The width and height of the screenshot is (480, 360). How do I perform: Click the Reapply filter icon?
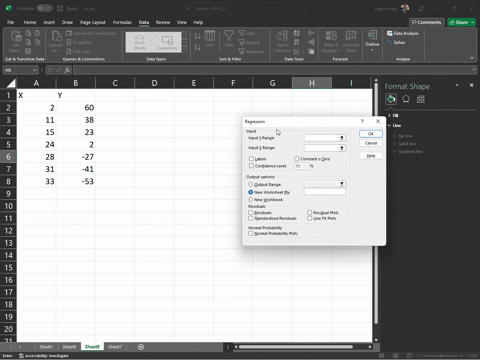(241, 42)
